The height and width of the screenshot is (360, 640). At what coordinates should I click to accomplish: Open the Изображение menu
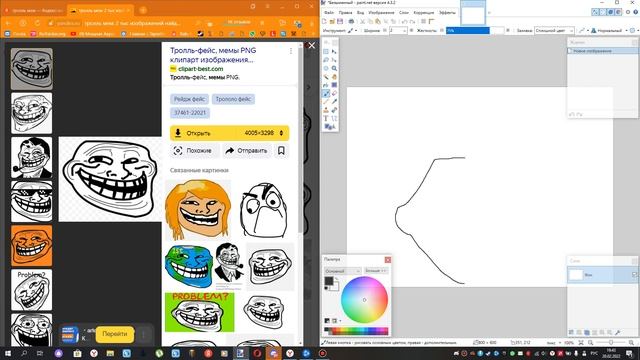pos(381,13)
